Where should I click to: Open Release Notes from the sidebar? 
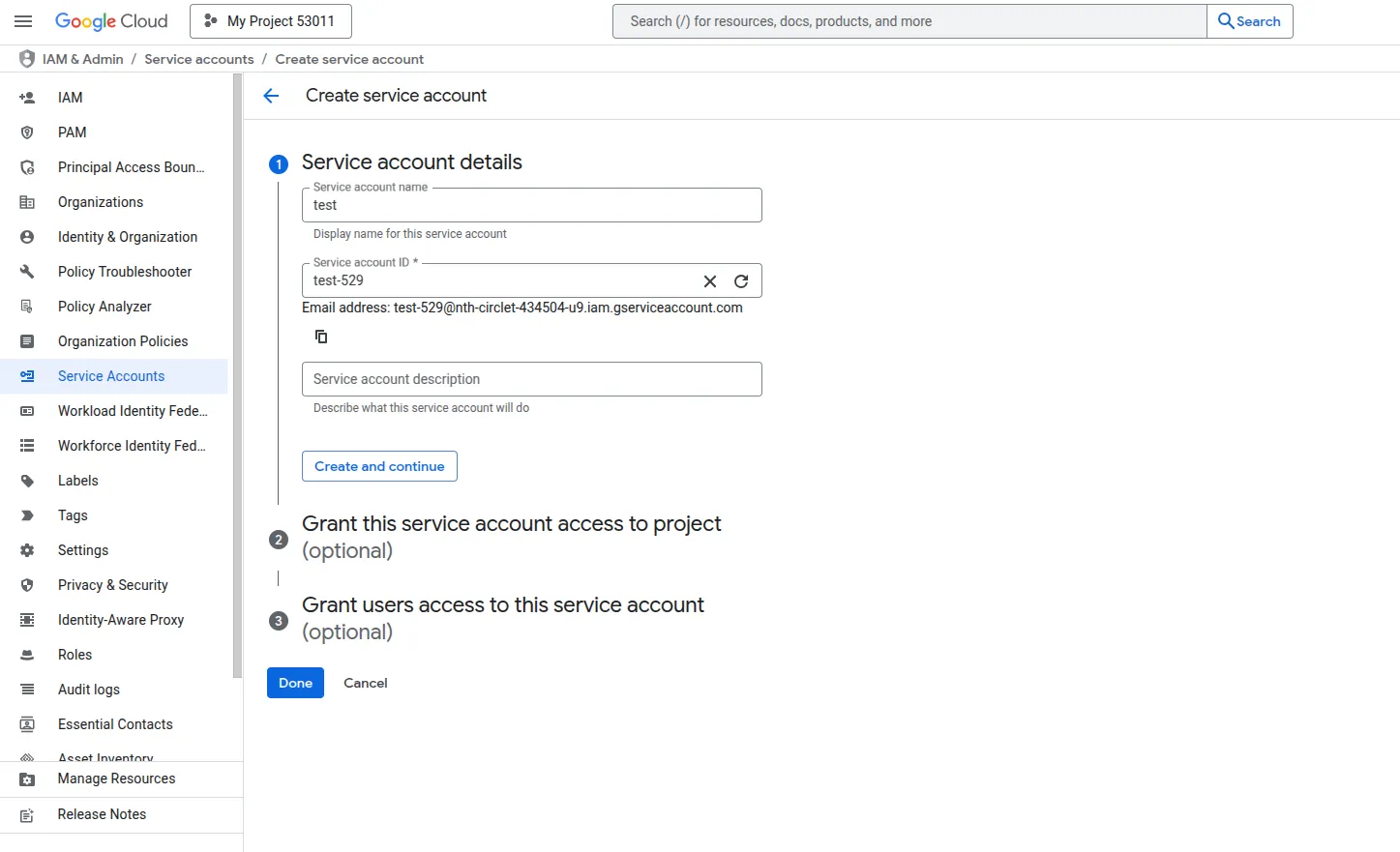(x=102, y=814)
